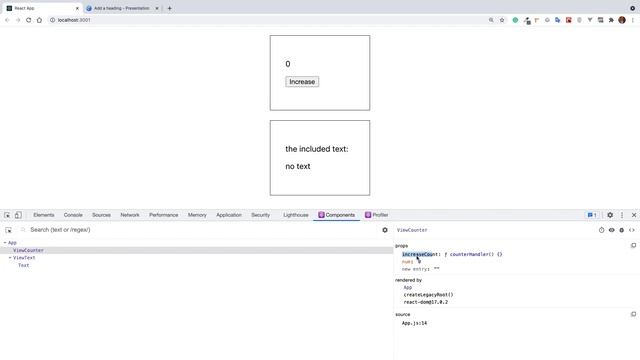Open the browser home page
Screen dimensions: 640x360
(39, 20)
